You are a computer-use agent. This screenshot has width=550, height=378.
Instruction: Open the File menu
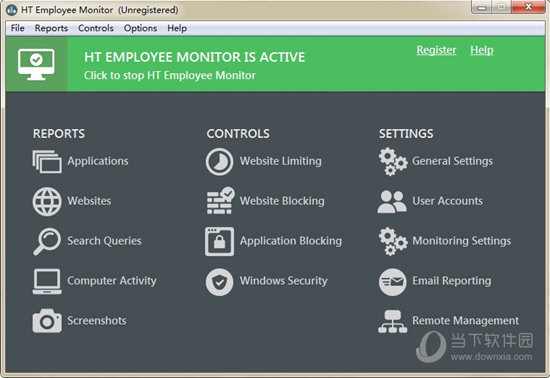(x=18, y=28)
